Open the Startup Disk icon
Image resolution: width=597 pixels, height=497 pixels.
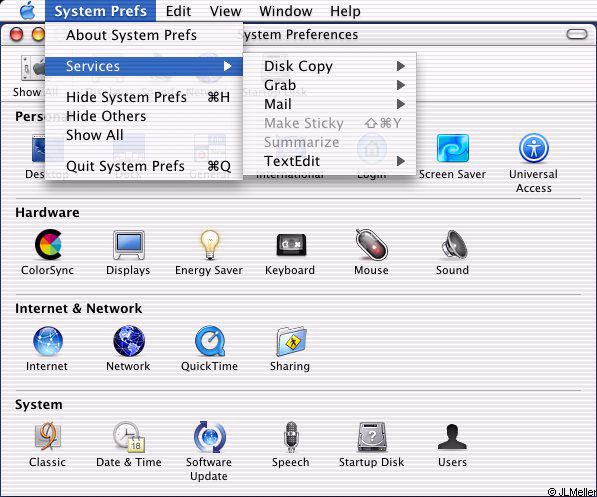tap(372, 436)
